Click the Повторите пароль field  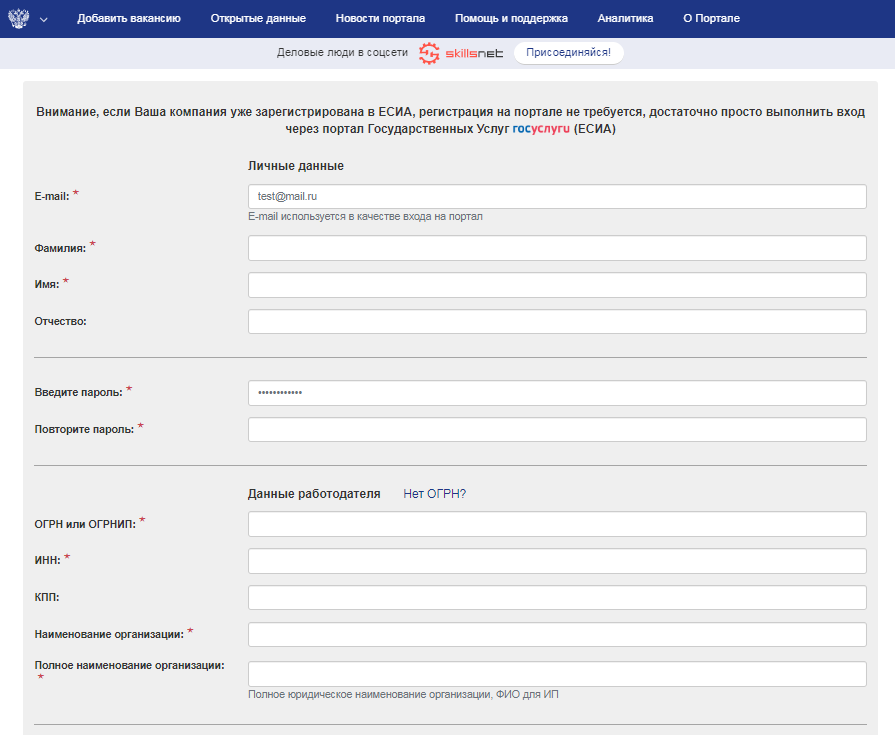click(x=557, y=430)
